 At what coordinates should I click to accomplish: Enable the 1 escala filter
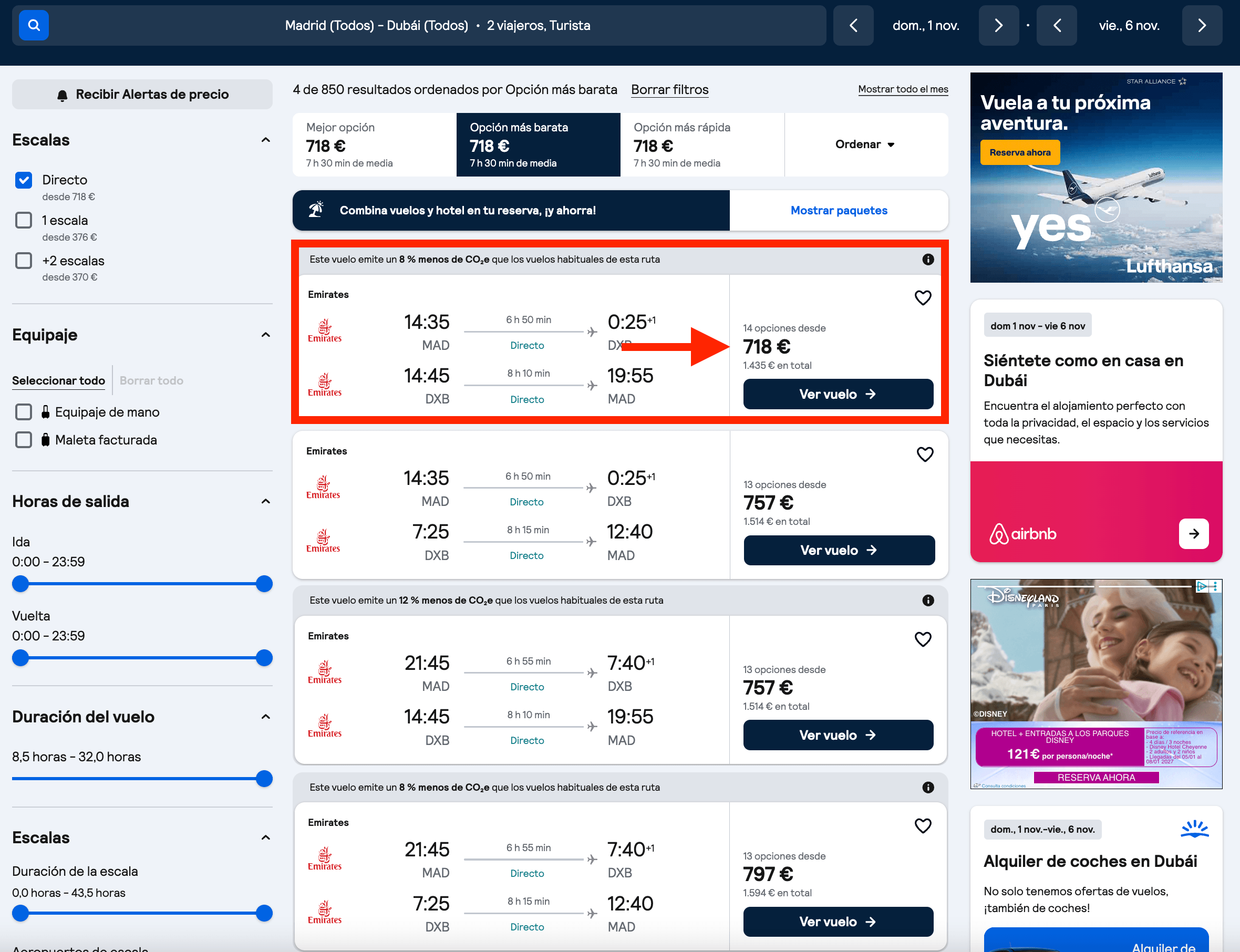[24, 220]
